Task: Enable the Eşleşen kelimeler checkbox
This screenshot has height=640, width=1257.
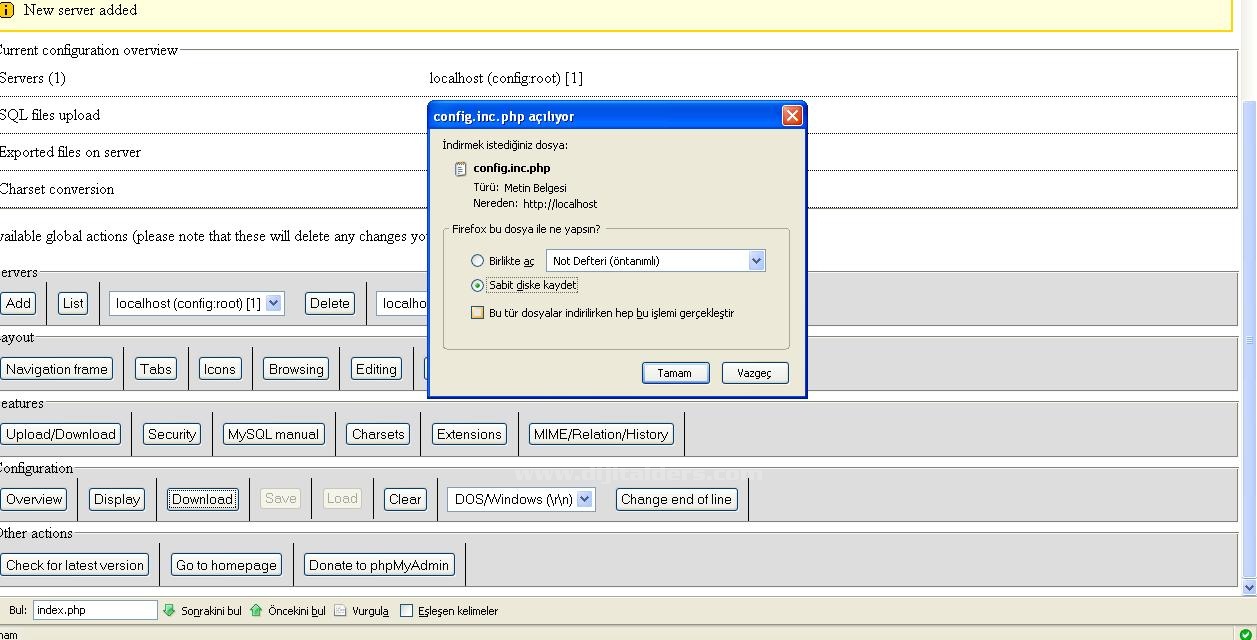Action: [x=406, y=610]
